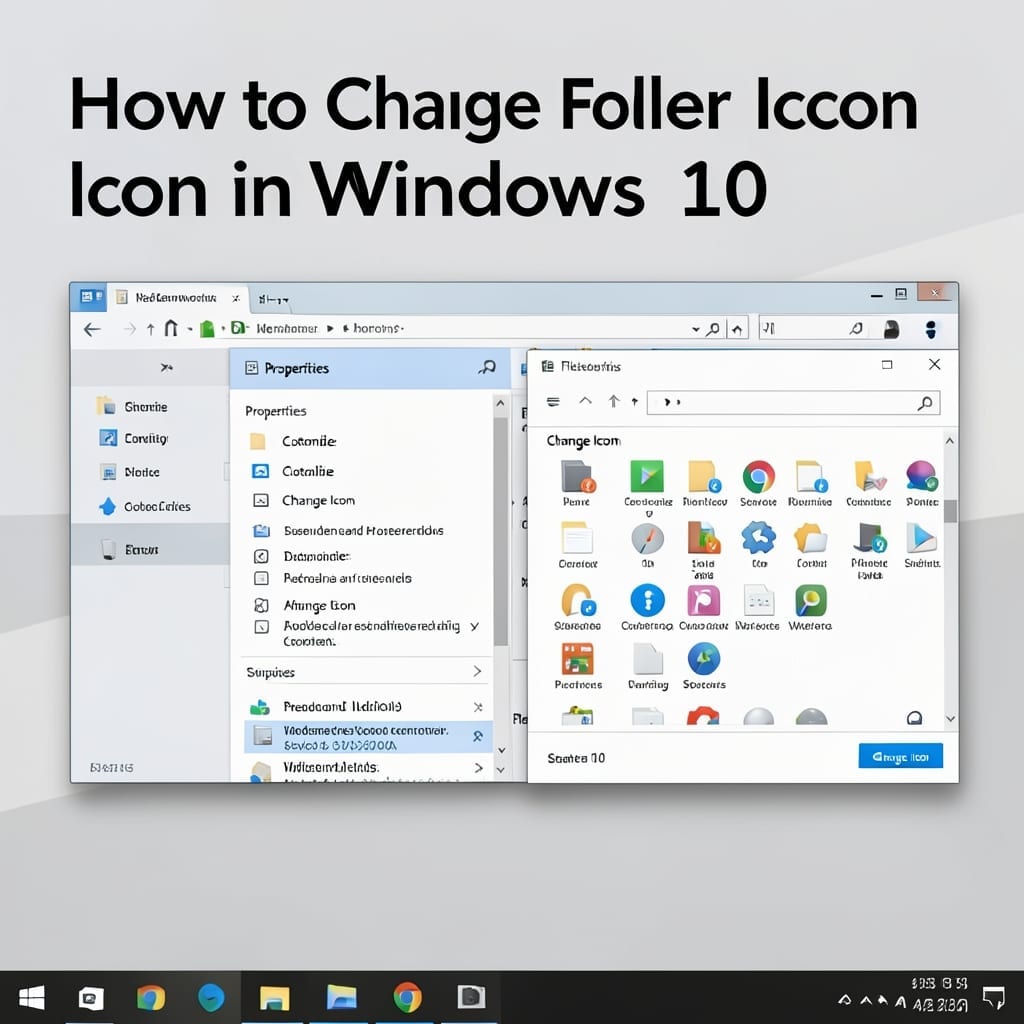Toggle checkbox beside Retmelne entry
This screenshot has width=1024, height=1024.
[261, 579]
